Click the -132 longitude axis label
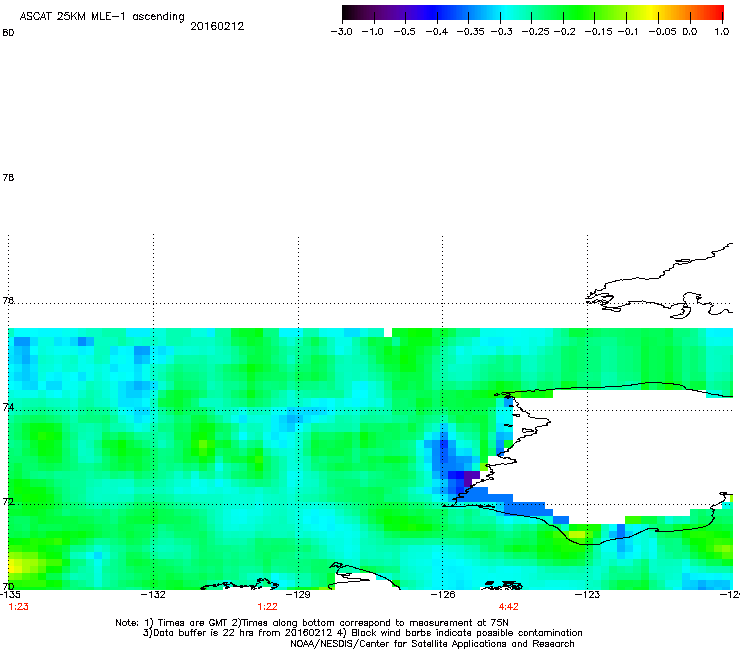Screen dimensions: 740x650 coord(153,595)
